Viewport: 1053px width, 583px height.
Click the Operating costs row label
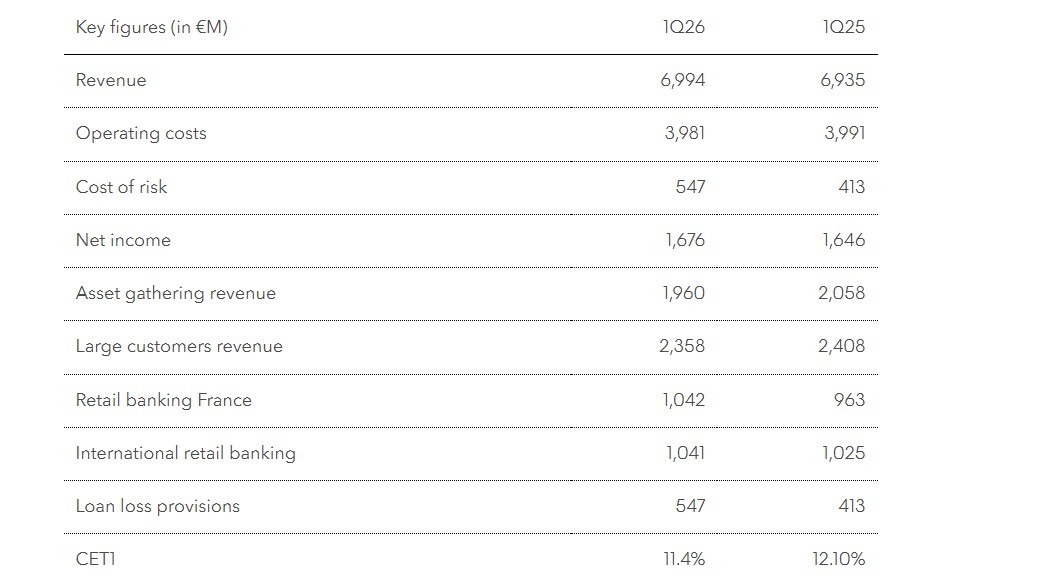tap(141, 133)
